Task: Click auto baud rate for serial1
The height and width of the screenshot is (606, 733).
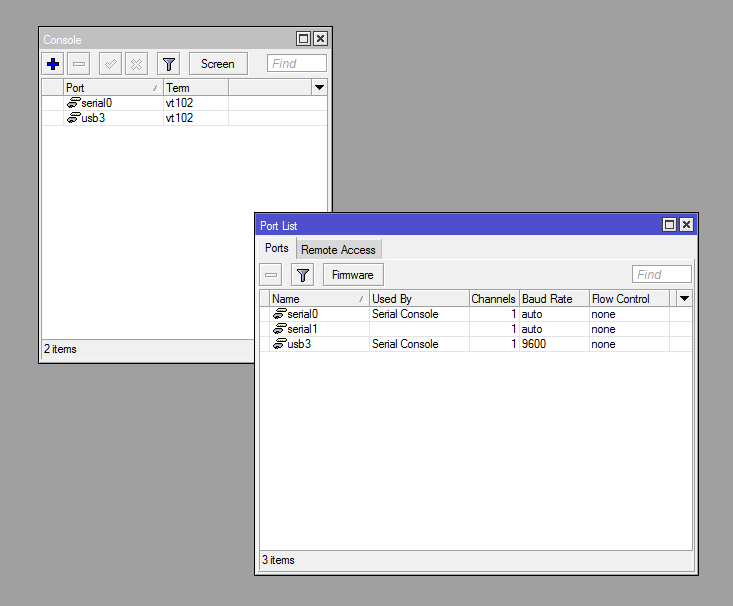Action: 532,329
